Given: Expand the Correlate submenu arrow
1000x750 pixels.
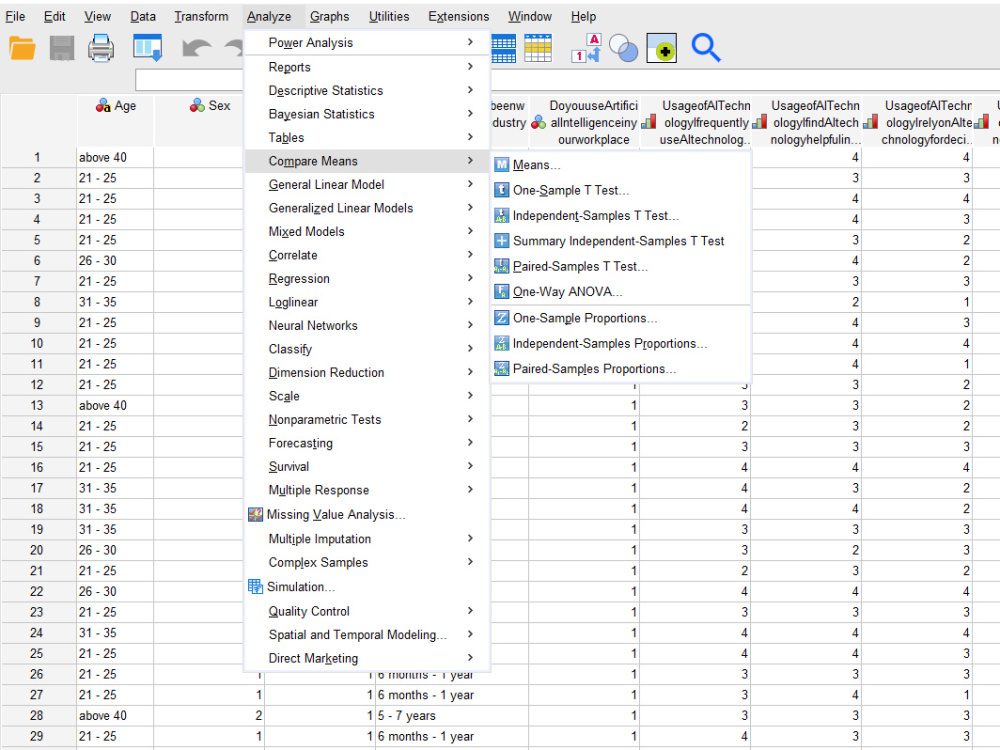Looking at the screenshot, I should point(470,254).
